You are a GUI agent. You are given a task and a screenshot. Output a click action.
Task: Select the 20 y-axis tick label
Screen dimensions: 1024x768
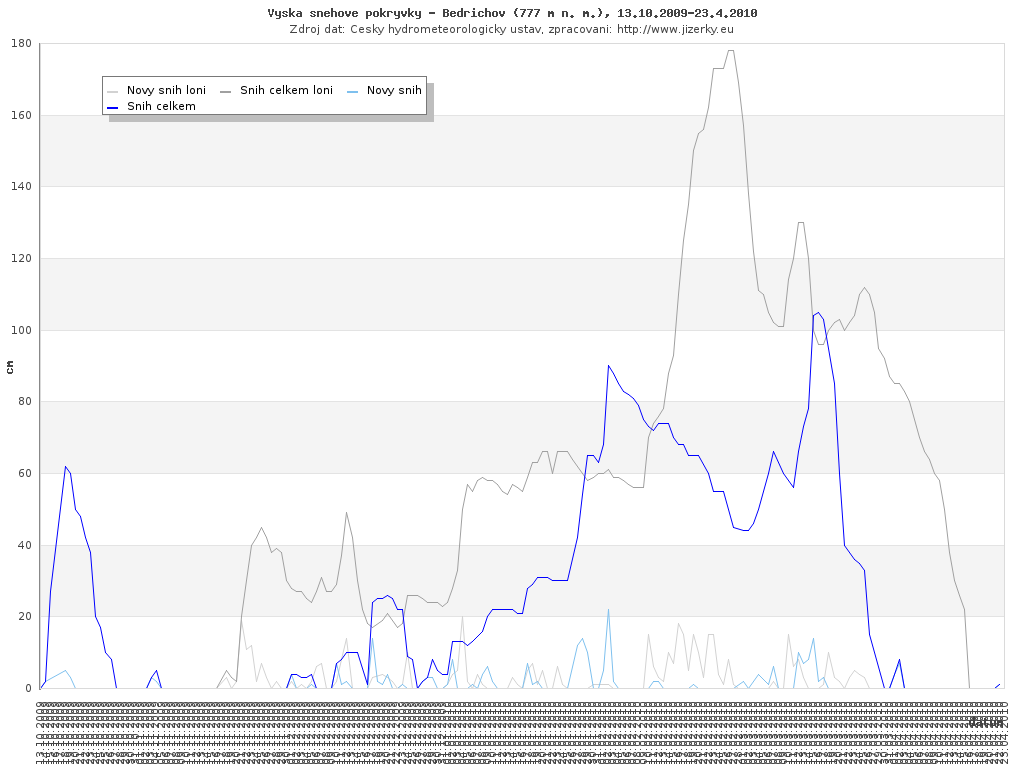[x=24, y=617]
